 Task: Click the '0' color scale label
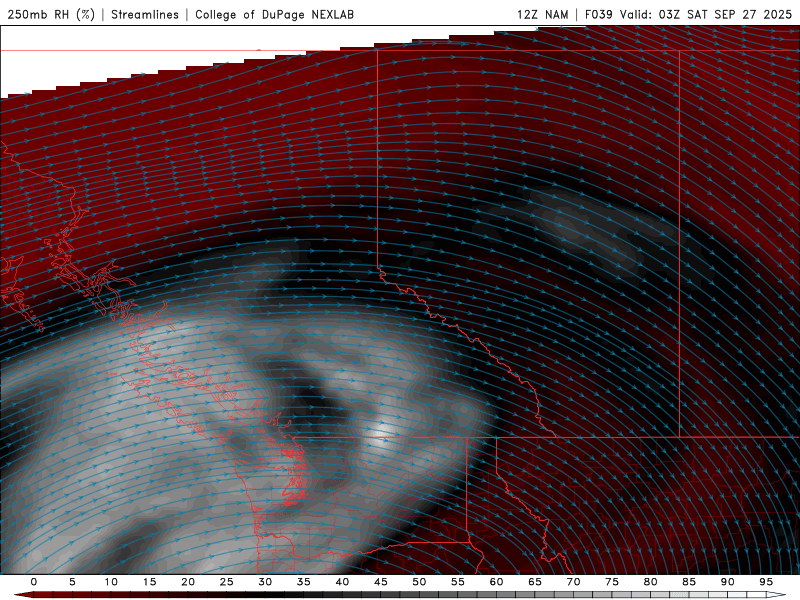click(x=34, y=582)
